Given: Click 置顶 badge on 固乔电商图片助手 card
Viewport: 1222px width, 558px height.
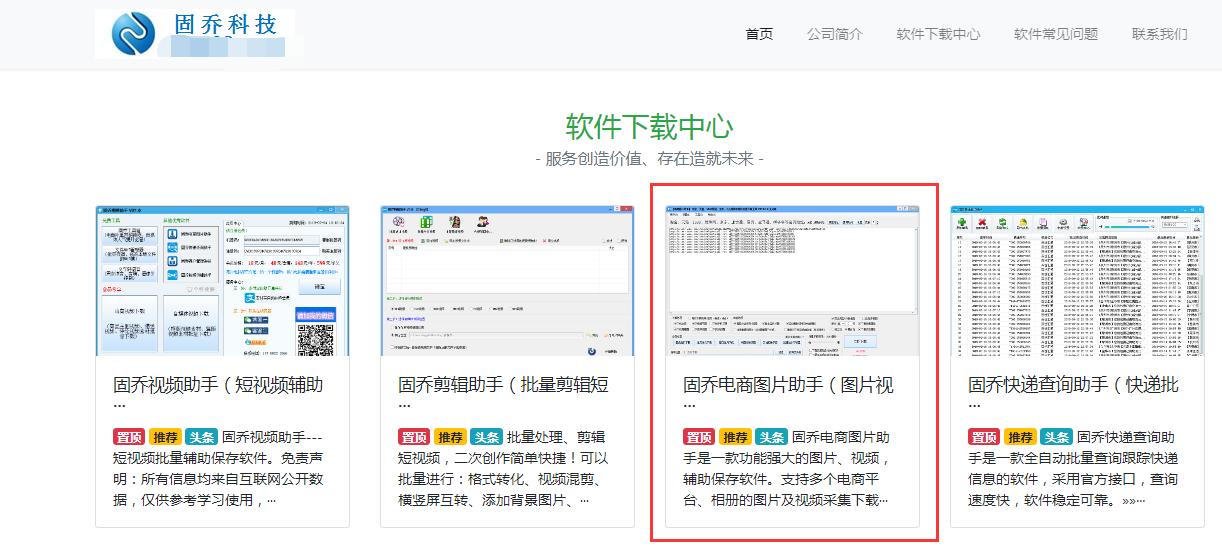Looking at the screenshot, I should tap(699, 437).
